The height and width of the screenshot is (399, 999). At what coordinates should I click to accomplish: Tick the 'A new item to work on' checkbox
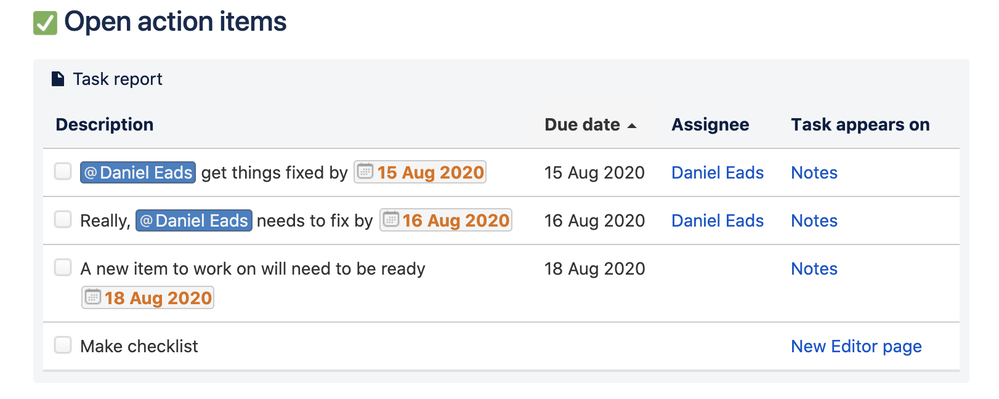(62, 268)
